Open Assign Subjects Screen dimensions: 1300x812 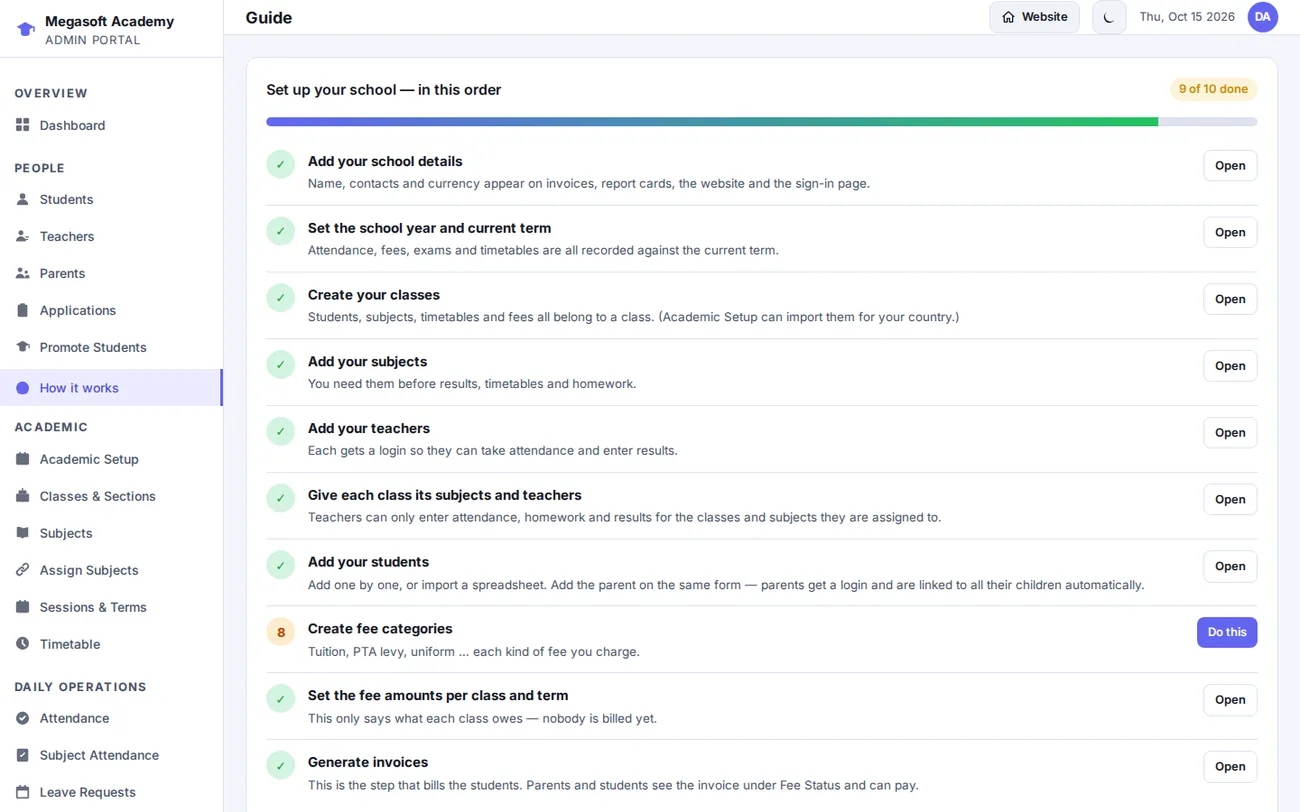(x=111, y=570)
